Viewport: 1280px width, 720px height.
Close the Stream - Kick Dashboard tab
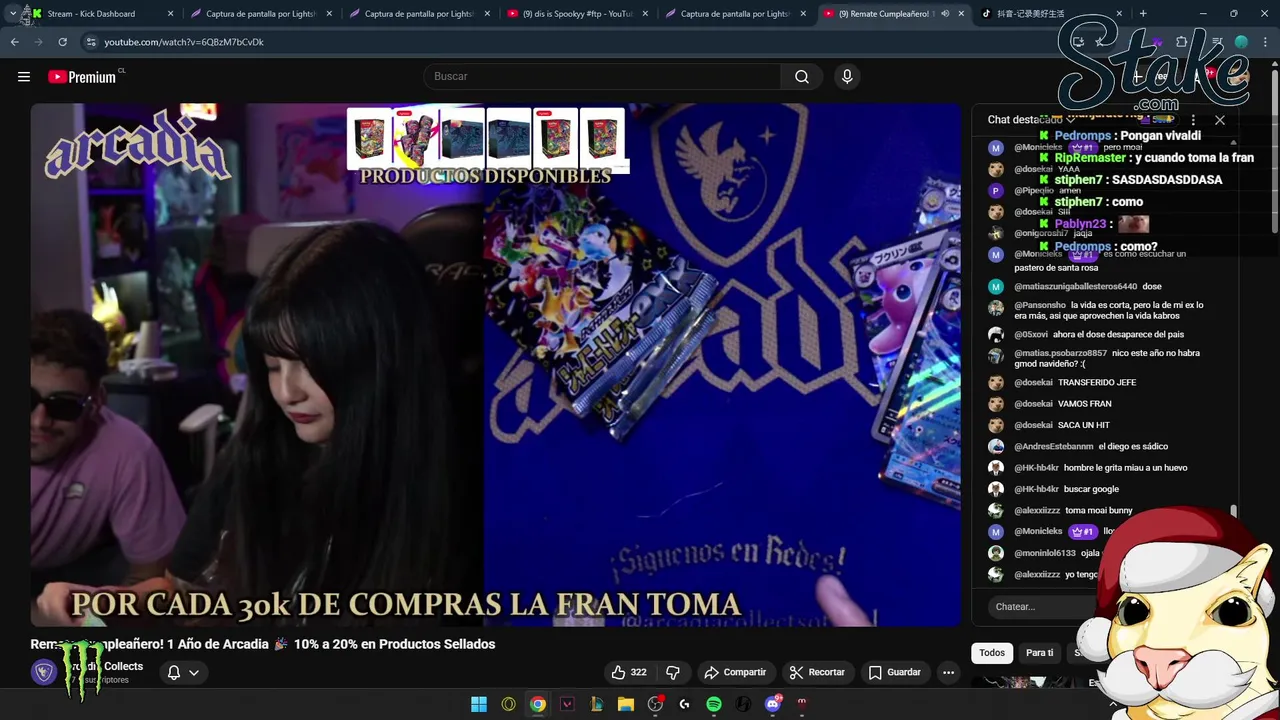pos(170,14)
